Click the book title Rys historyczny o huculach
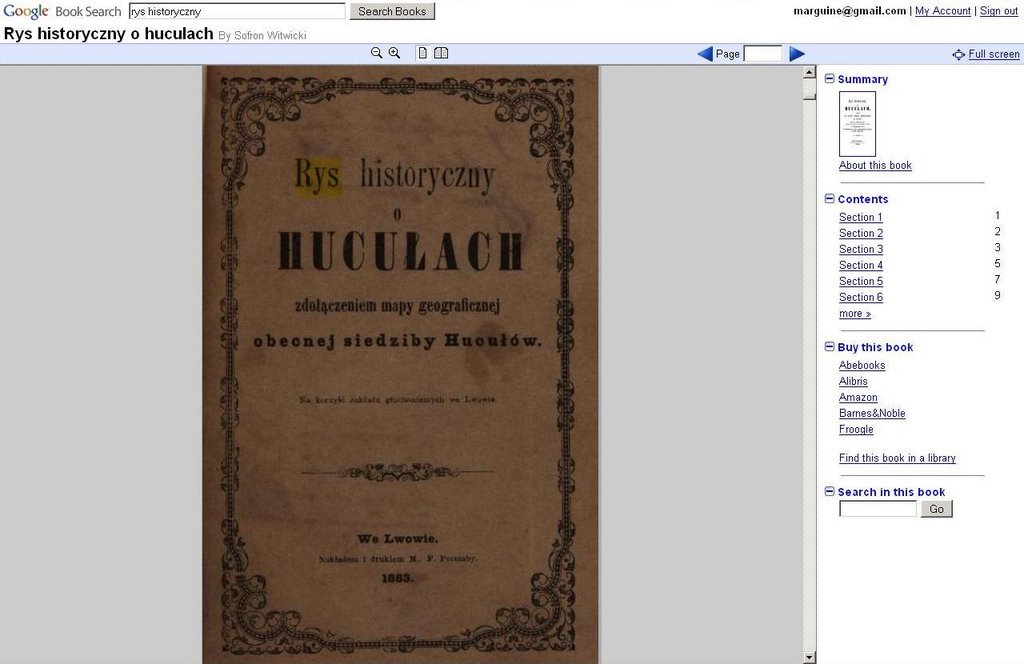1024x664 pixels. [108, 34]
